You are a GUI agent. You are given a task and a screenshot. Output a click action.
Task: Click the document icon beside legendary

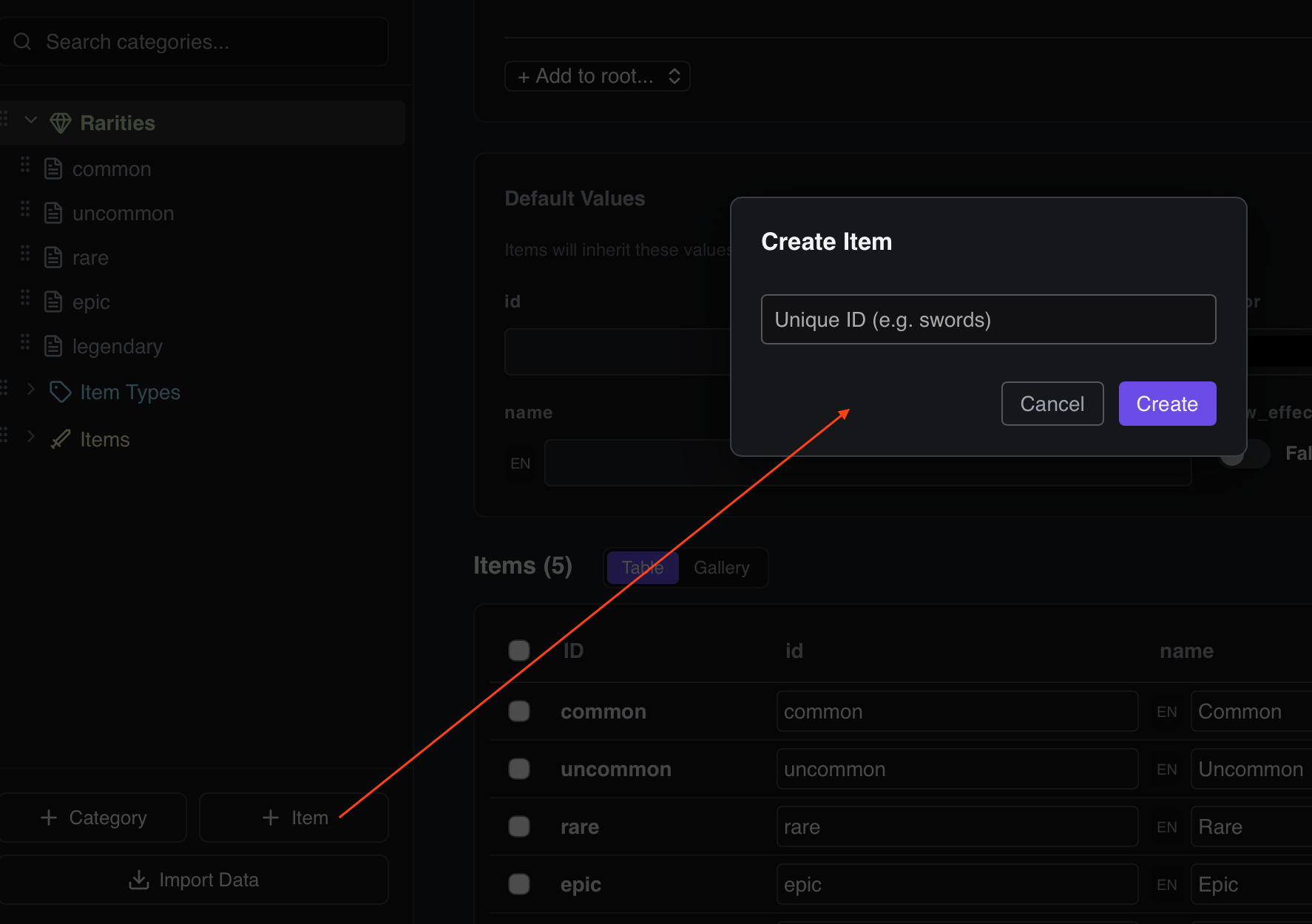[x=53, y=346]
